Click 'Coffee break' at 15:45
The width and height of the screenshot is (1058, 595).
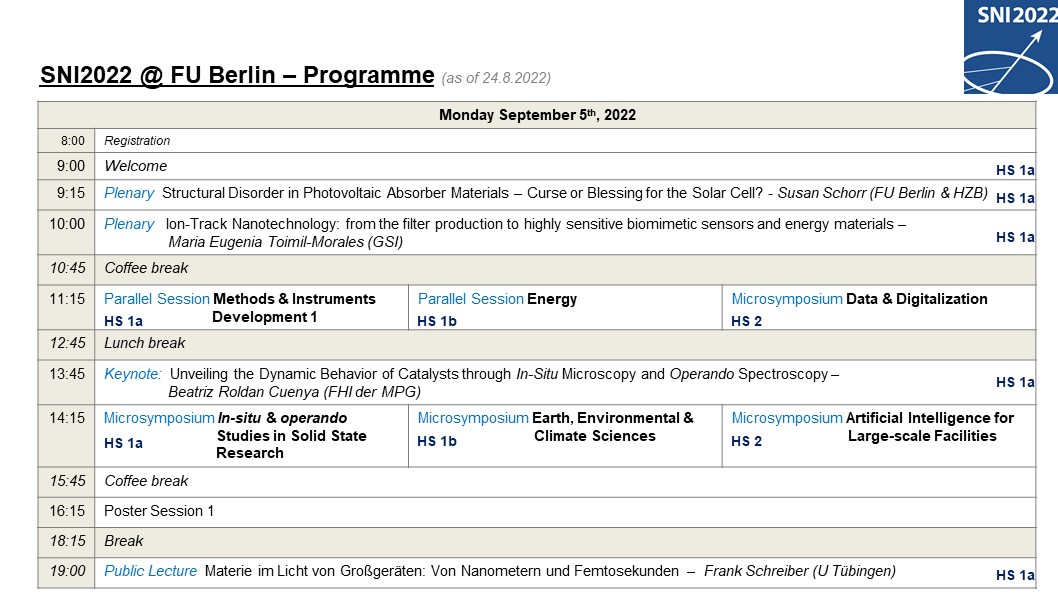(146, 481)
